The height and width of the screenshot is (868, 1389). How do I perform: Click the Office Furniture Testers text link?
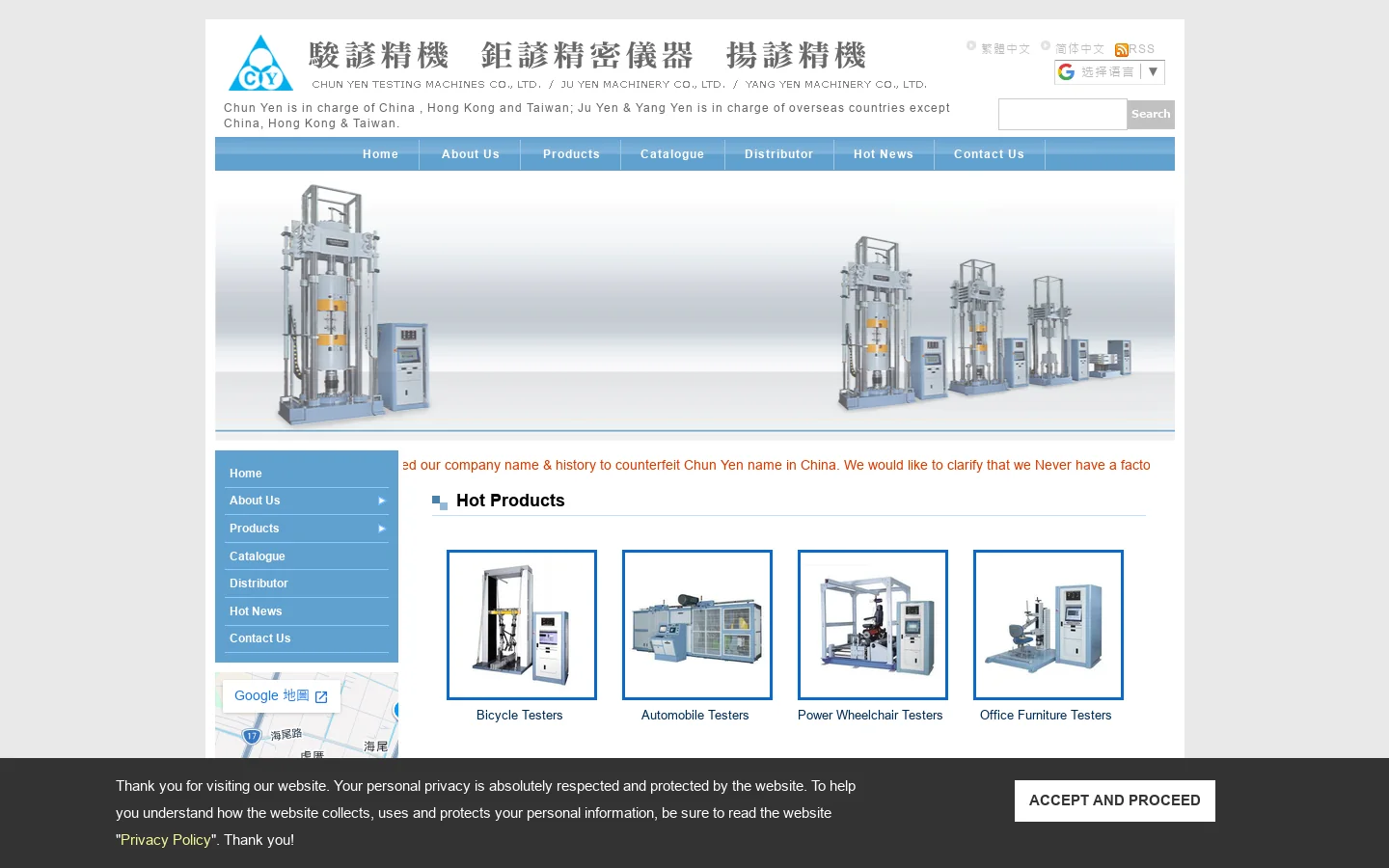pos(1046,716)
